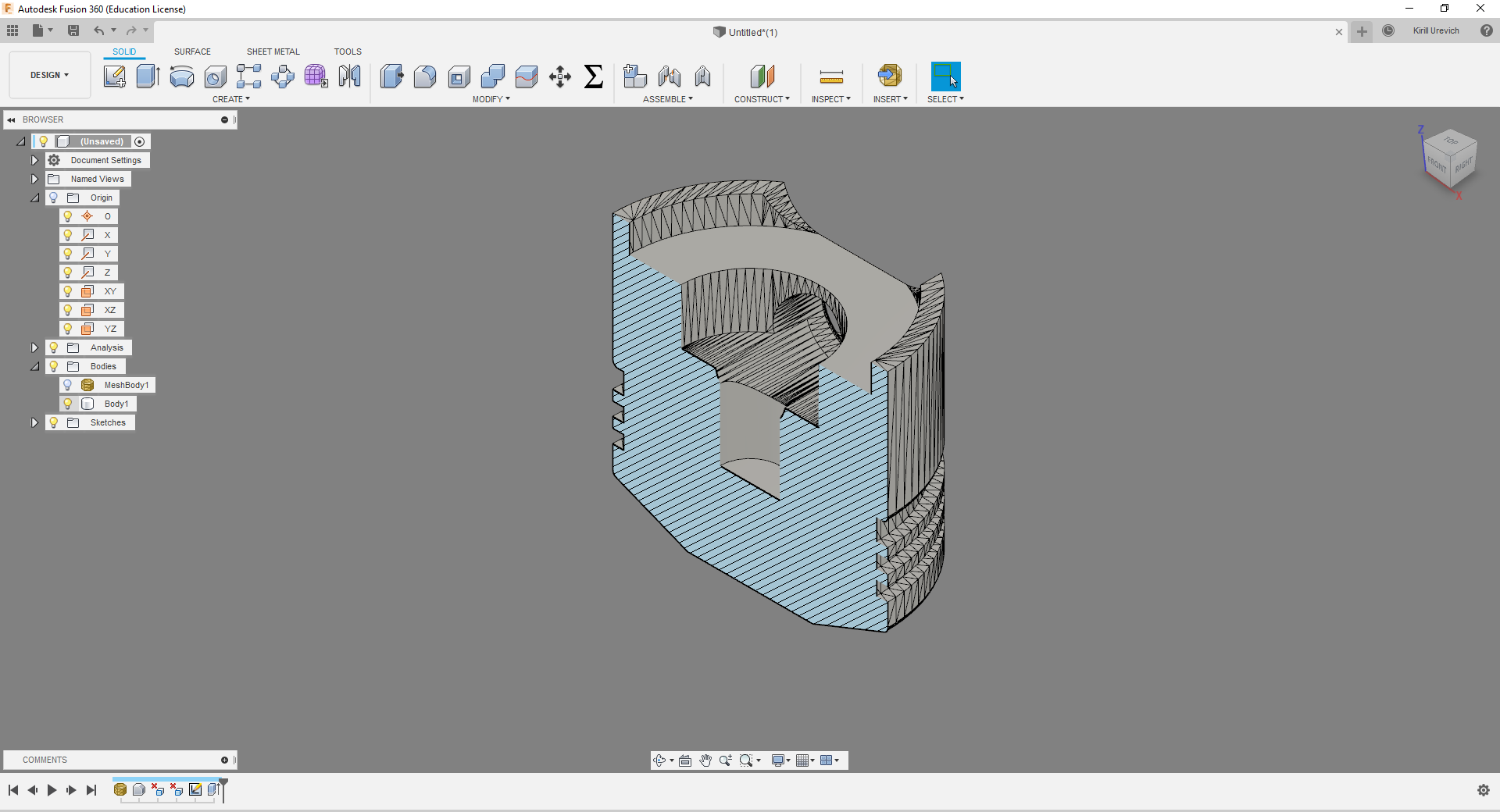Select the Extrude tool
The width and height of the screenshot is (1500, 812).
[x=148, y=77]
